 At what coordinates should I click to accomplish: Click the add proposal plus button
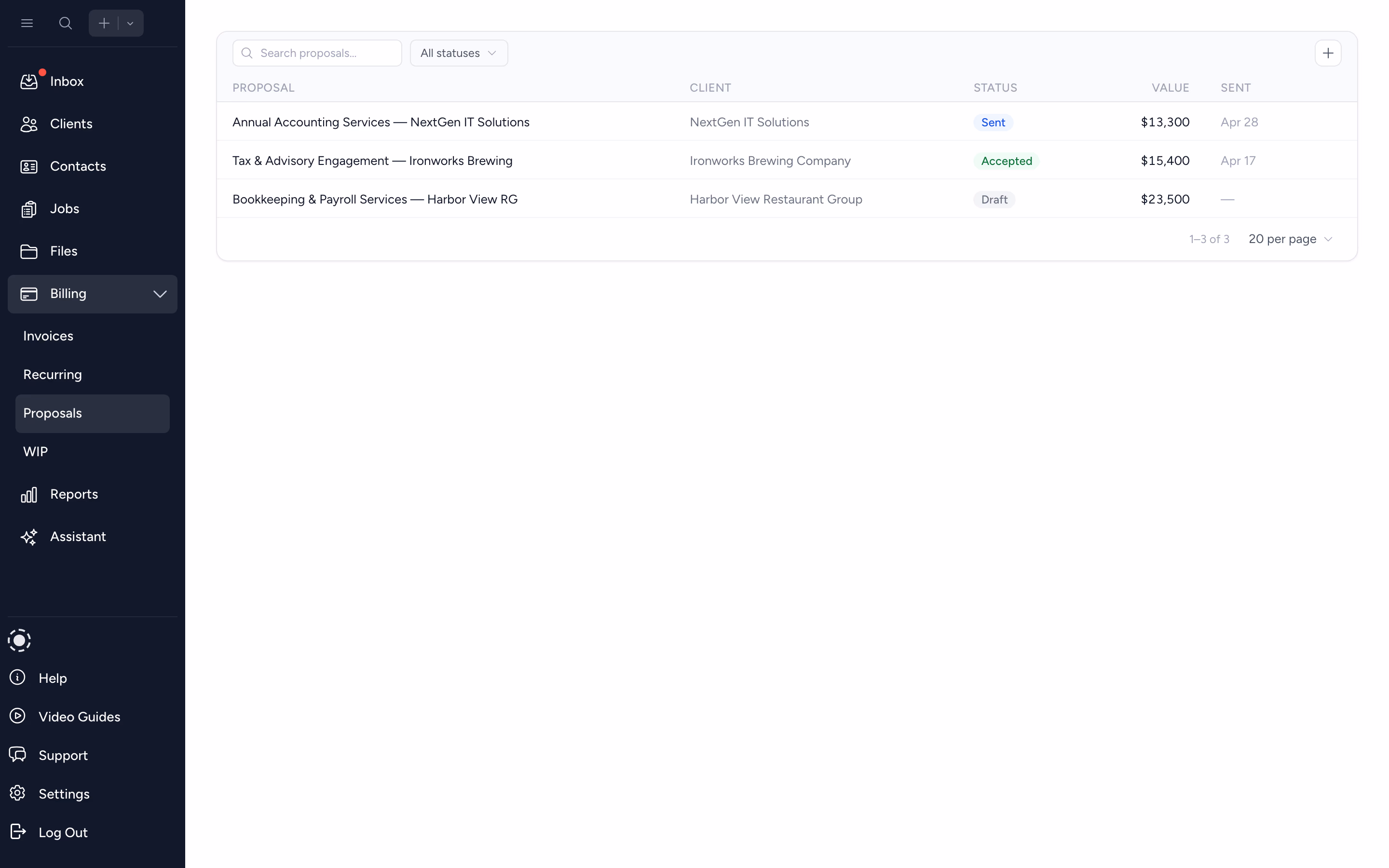1328,54
